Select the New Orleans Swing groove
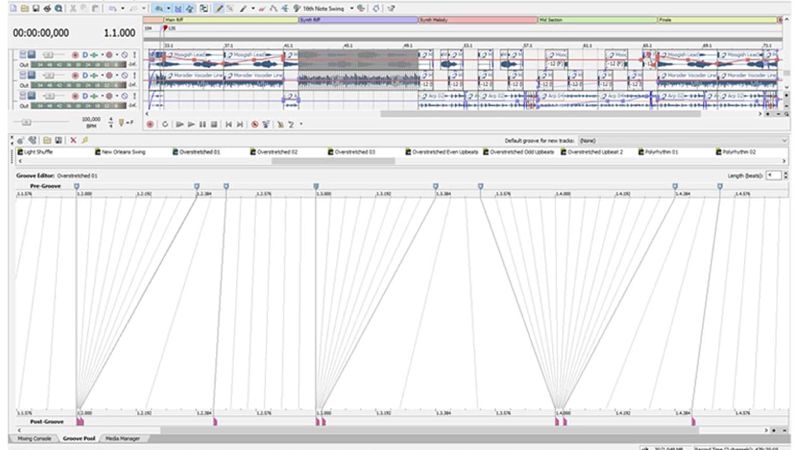800x450 pixels. (x=120, y=152)
